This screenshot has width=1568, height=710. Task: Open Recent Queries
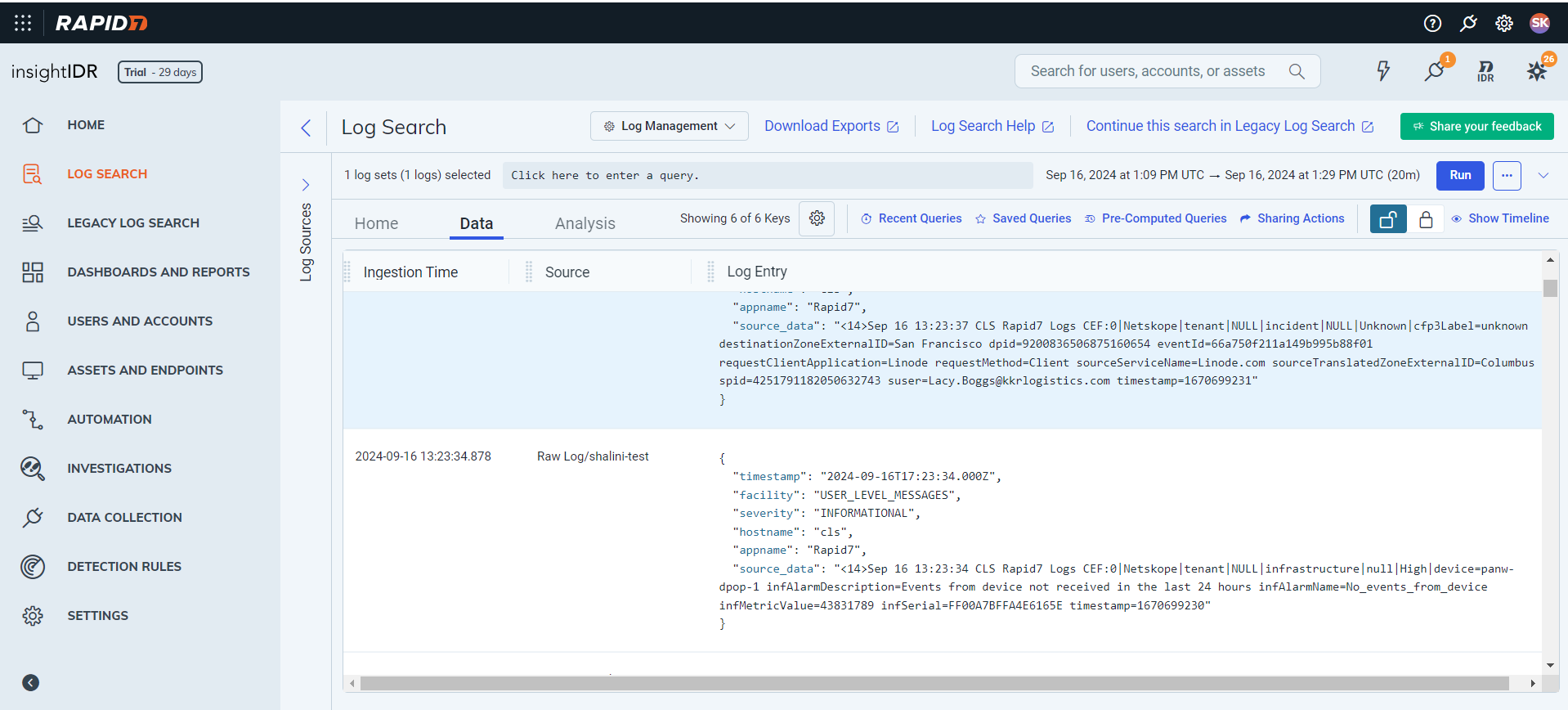911,218
